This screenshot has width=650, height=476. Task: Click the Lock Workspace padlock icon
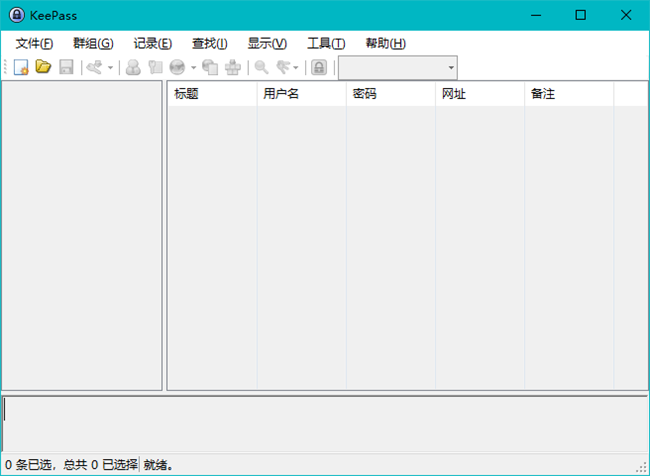click(x=319, y=67)
